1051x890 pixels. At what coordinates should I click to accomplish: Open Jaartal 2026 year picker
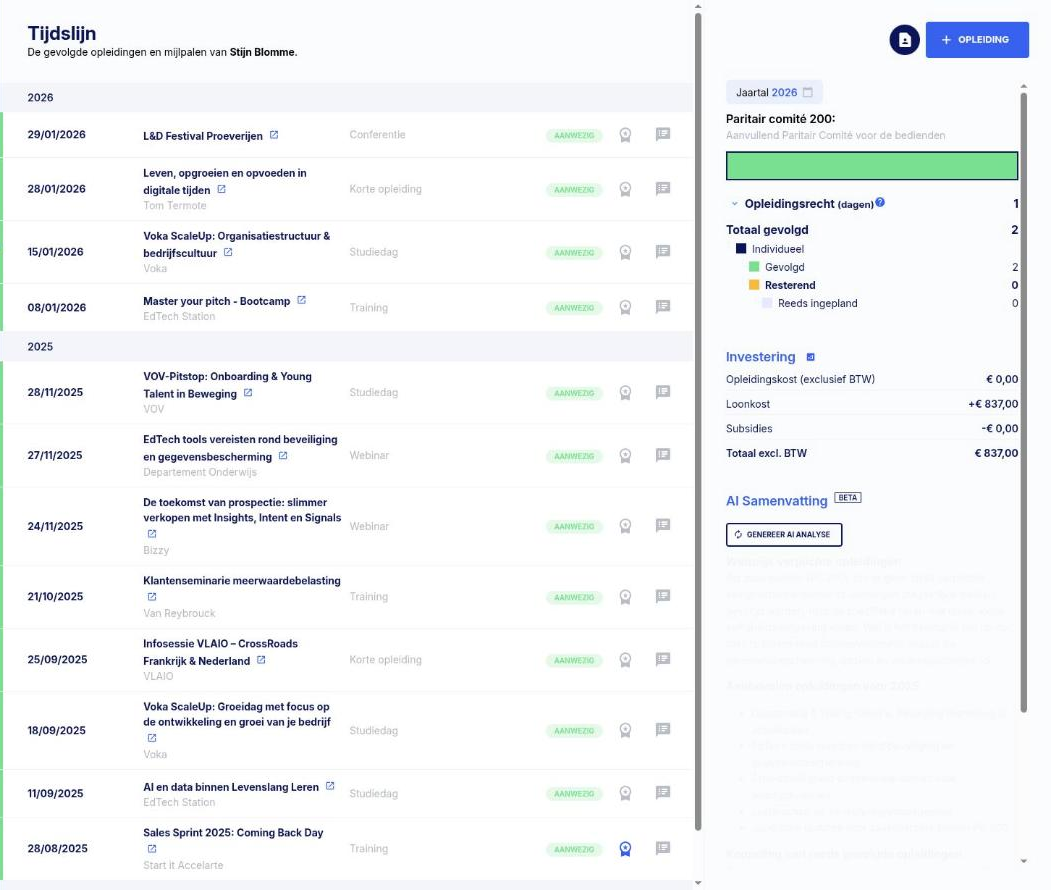click(774, 92)
